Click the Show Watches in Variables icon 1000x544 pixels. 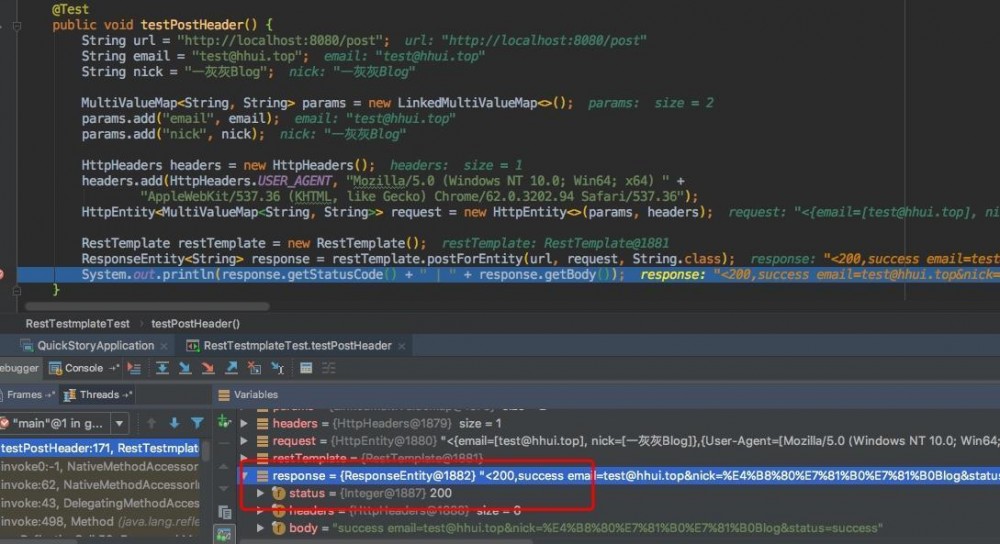[224, 534]
